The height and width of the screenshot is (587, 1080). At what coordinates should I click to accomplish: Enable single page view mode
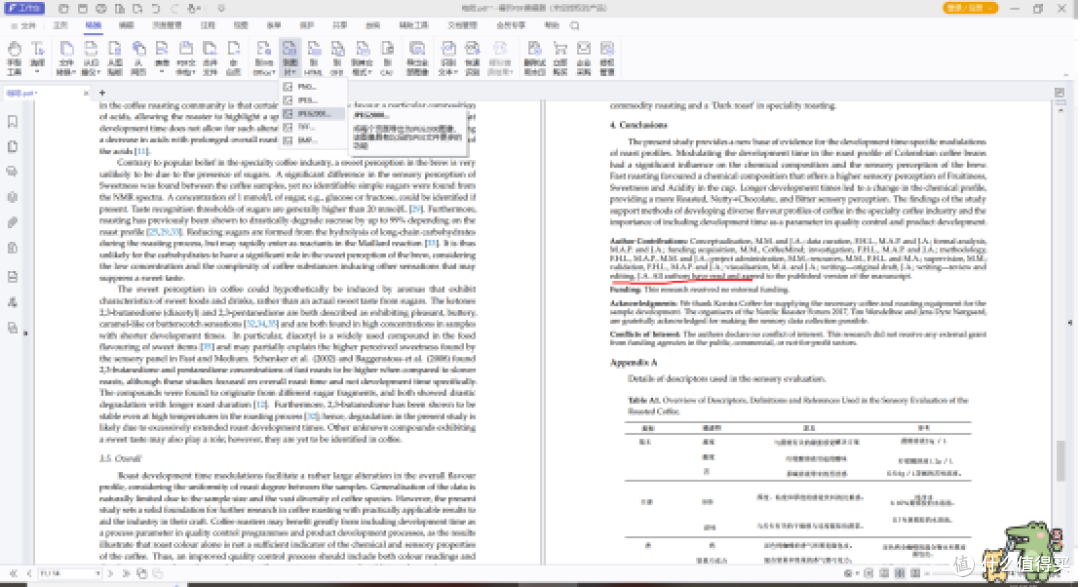[x=869, y=573]
